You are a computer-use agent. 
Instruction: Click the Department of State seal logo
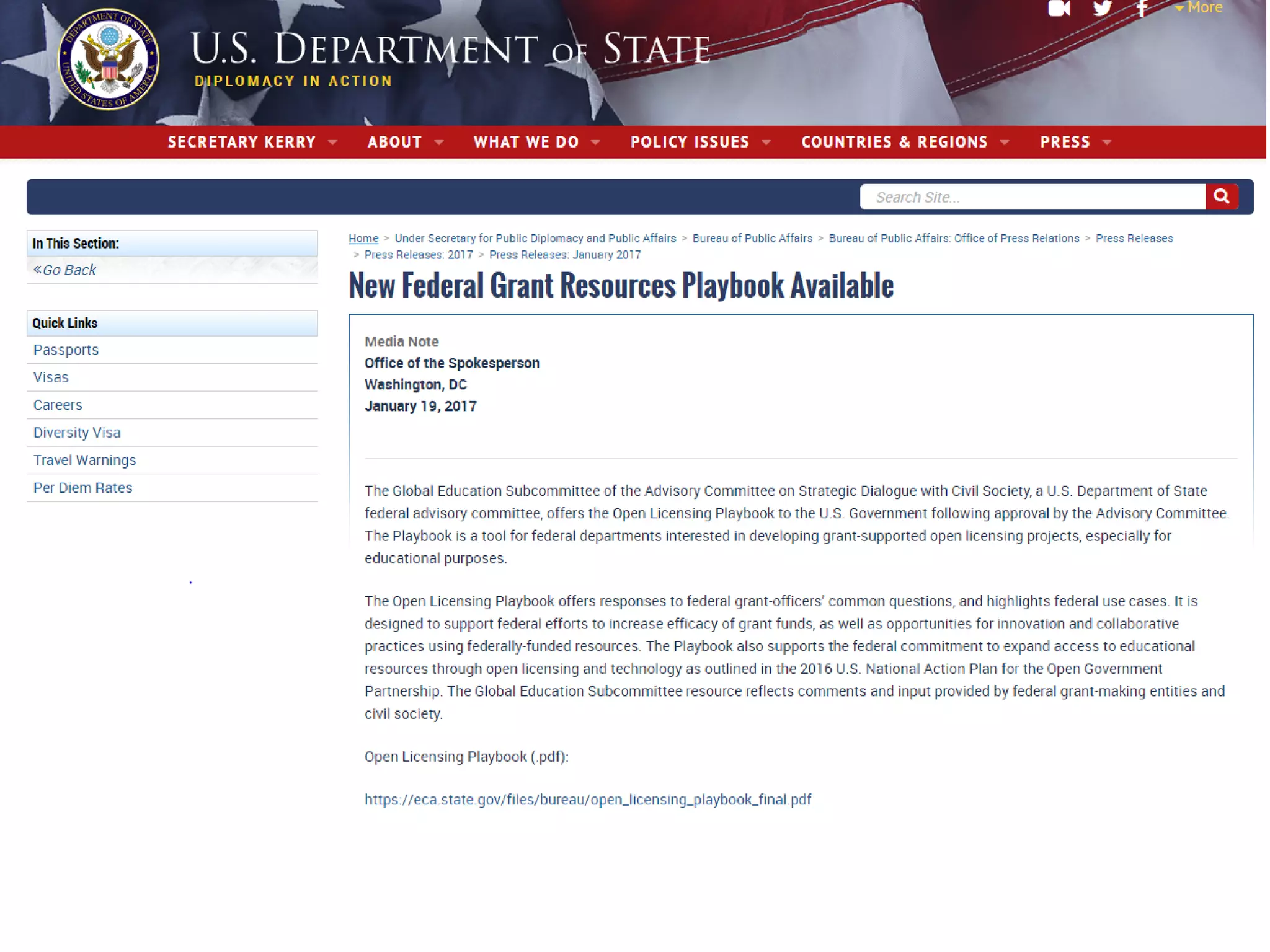[x=109, y=60]
